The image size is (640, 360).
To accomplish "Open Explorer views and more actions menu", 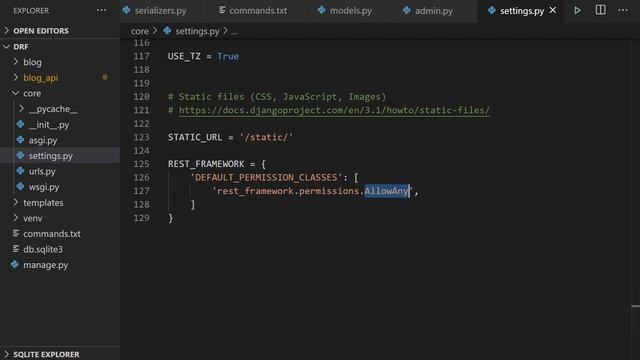I will point(101,11).
